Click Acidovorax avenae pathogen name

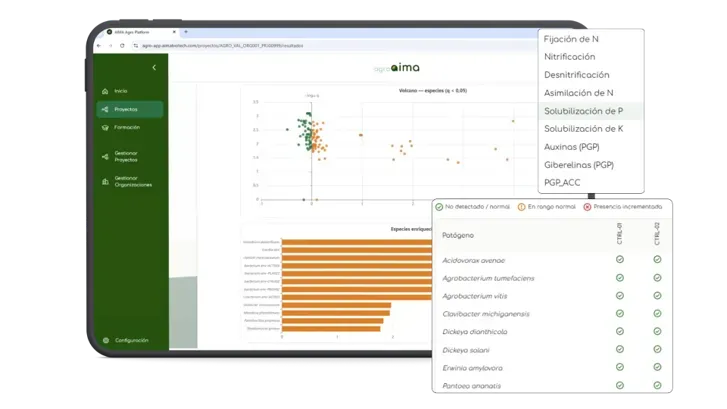tap(473, 261)
